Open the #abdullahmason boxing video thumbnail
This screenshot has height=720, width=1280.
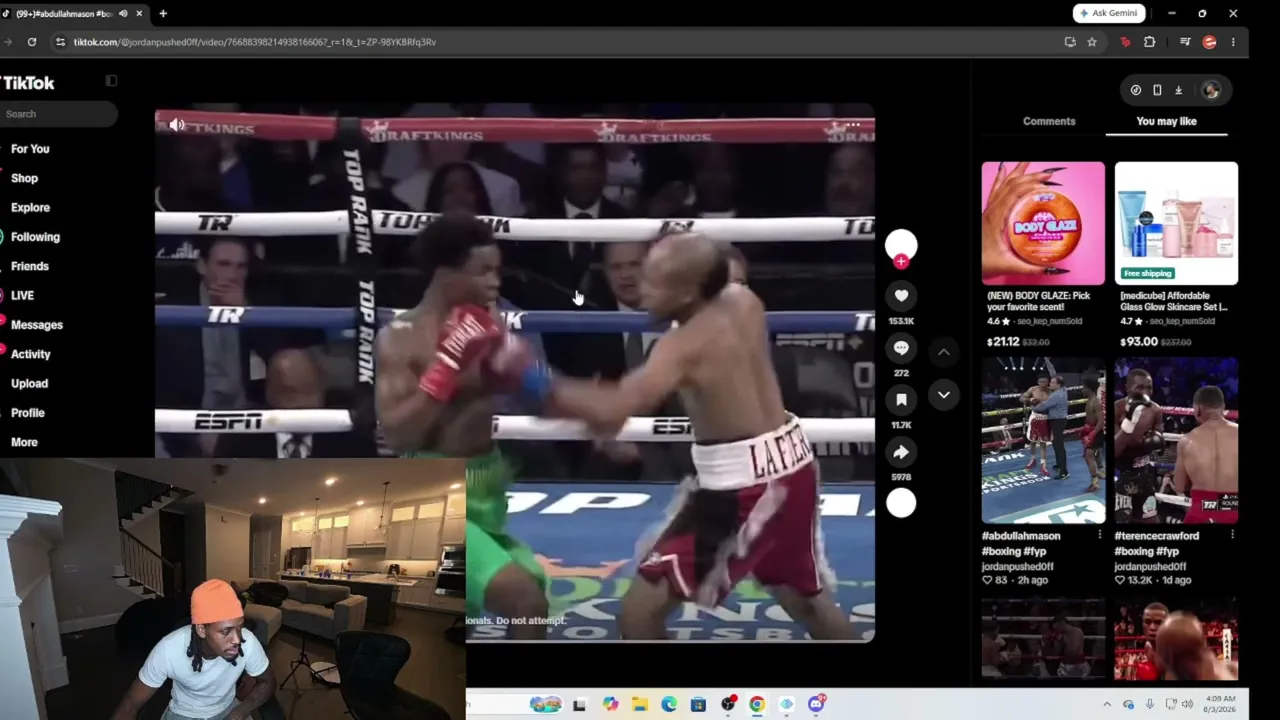coord(1043,441)
